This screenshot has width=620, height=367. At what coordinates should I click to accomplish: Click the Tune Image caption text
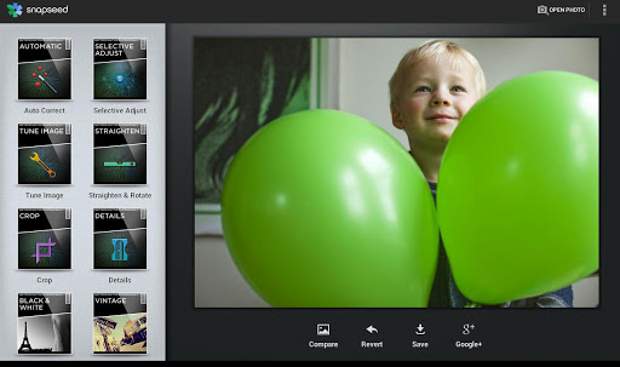click(x=44, y=195)
